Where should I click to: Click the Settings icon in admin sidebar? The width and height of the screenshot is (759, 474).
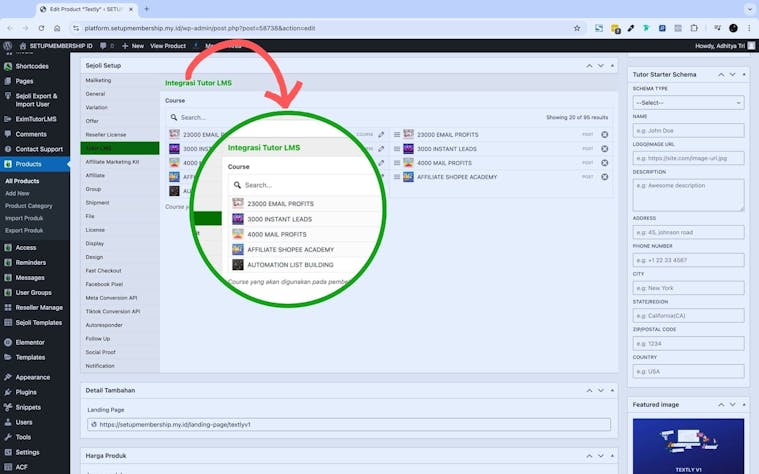pyautogui.click(x=8, y=452)
